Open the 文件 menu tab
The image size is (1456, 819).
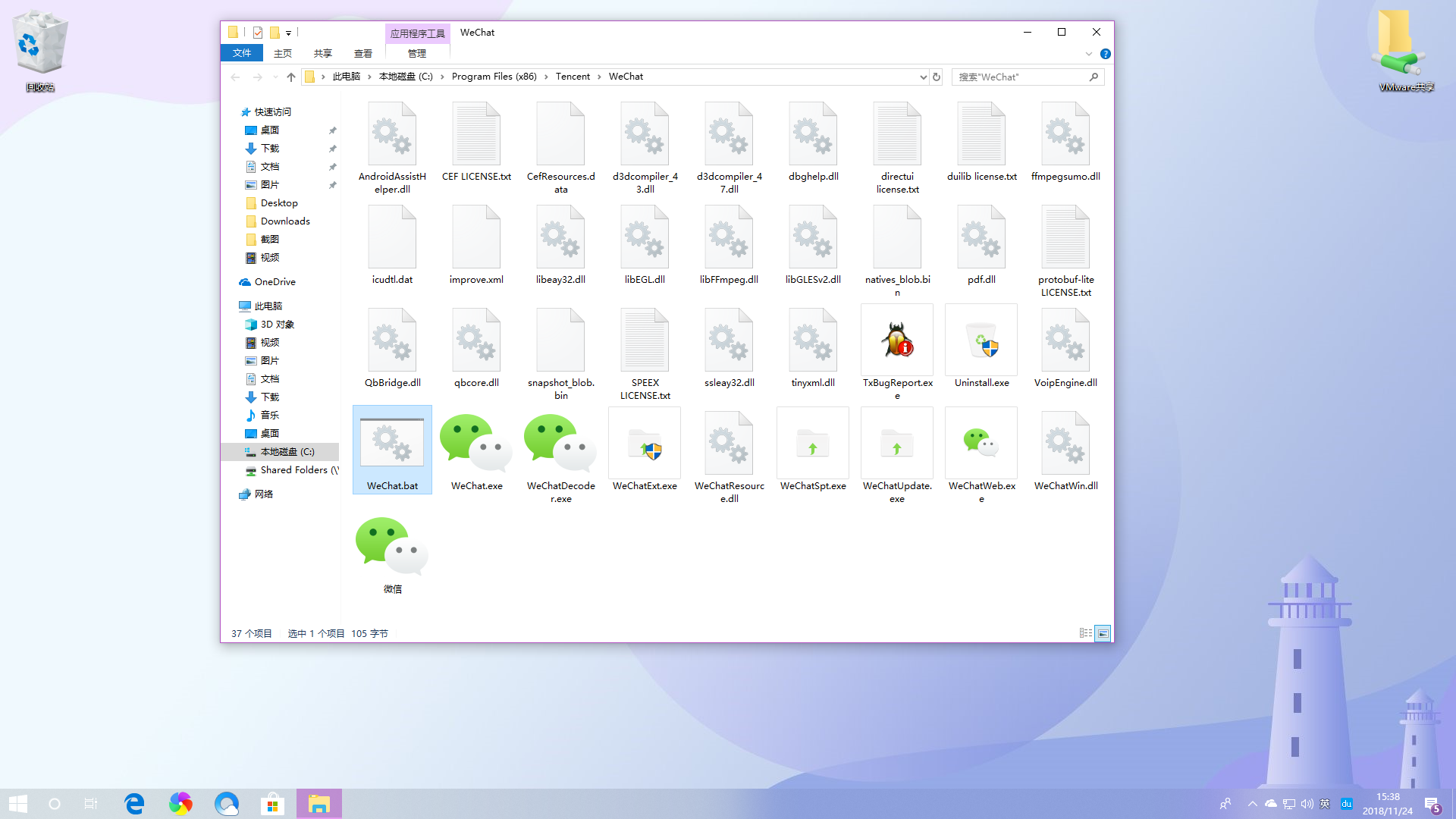pyautogui.click(x=242, y=53)
